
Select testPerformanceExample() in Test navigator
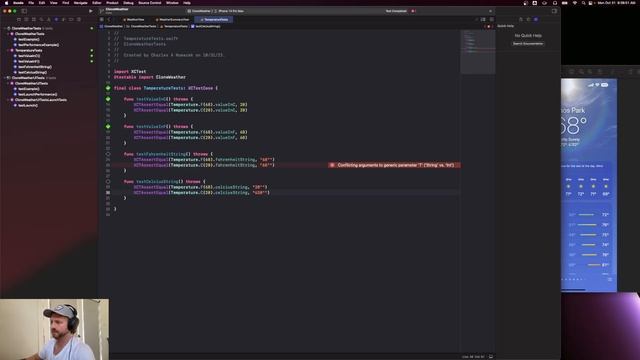(x=38, y=45)
